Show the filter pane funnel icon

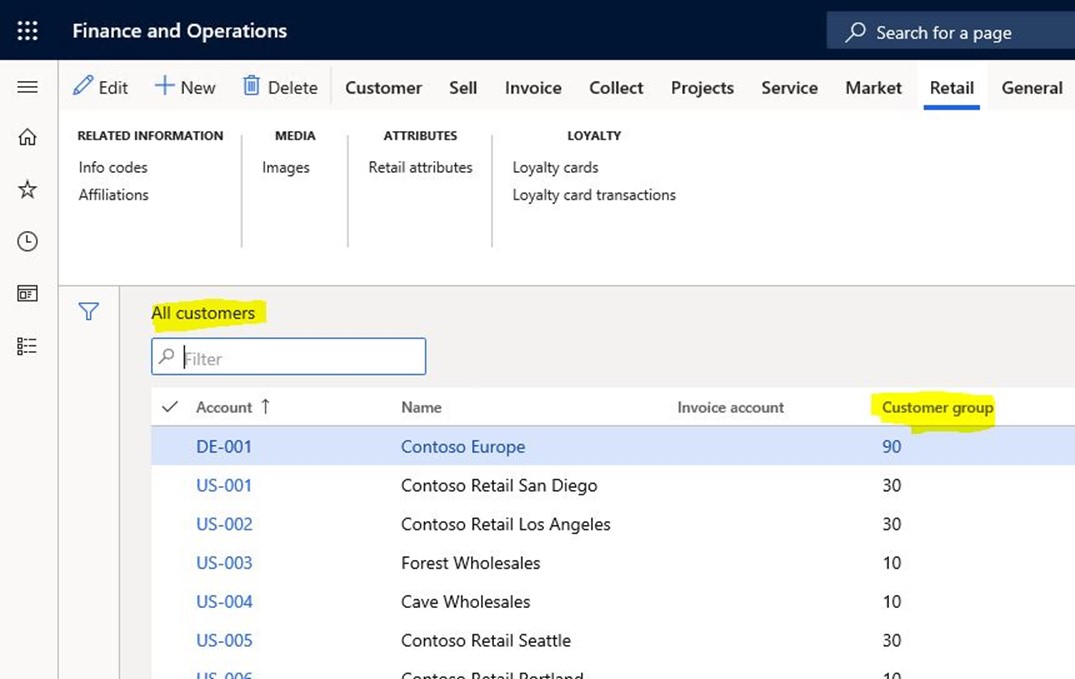click(x=89, y=312)
